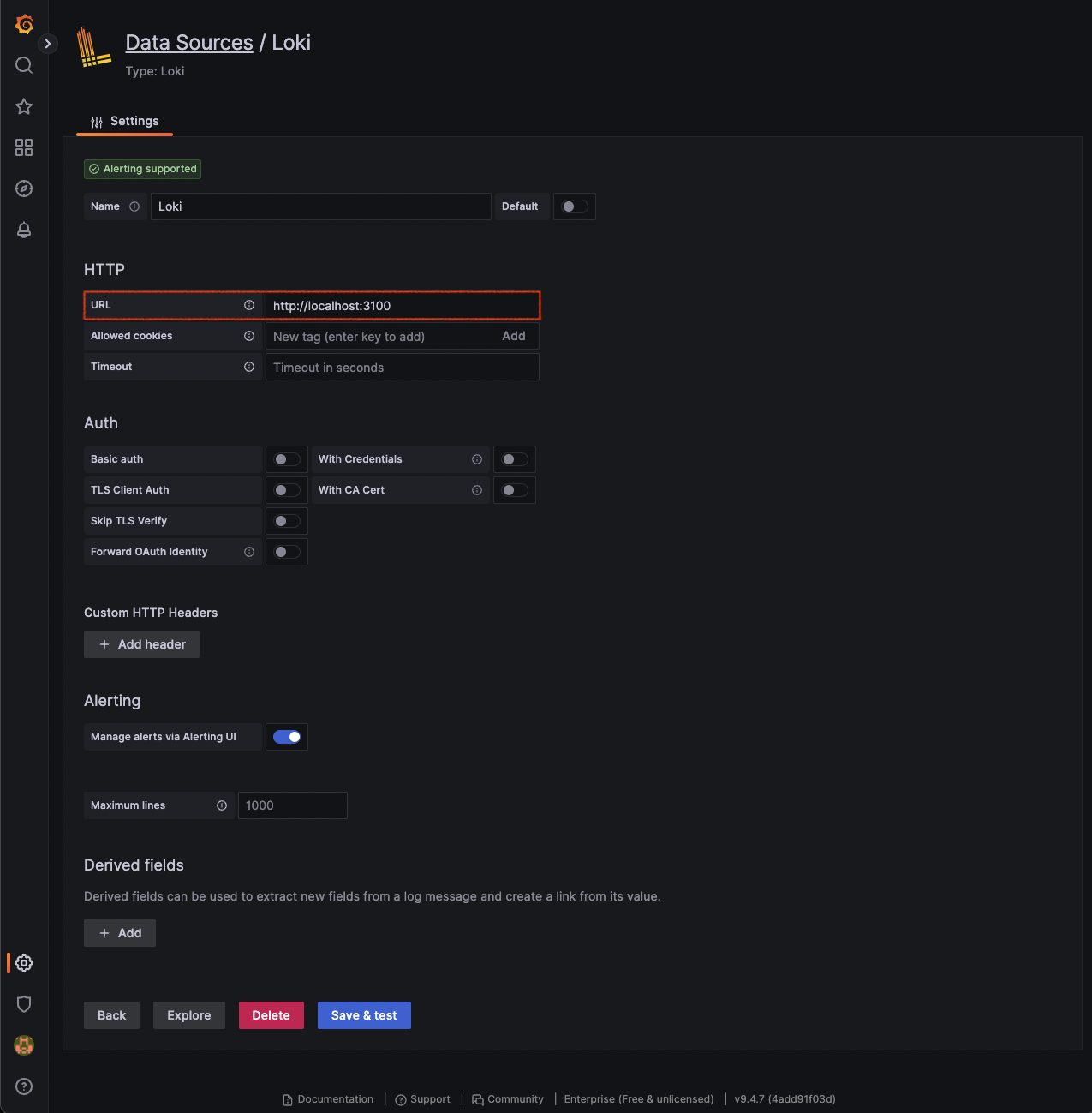
Task: Enable the Skip TLS Verify switch
Action: point(287,521)
